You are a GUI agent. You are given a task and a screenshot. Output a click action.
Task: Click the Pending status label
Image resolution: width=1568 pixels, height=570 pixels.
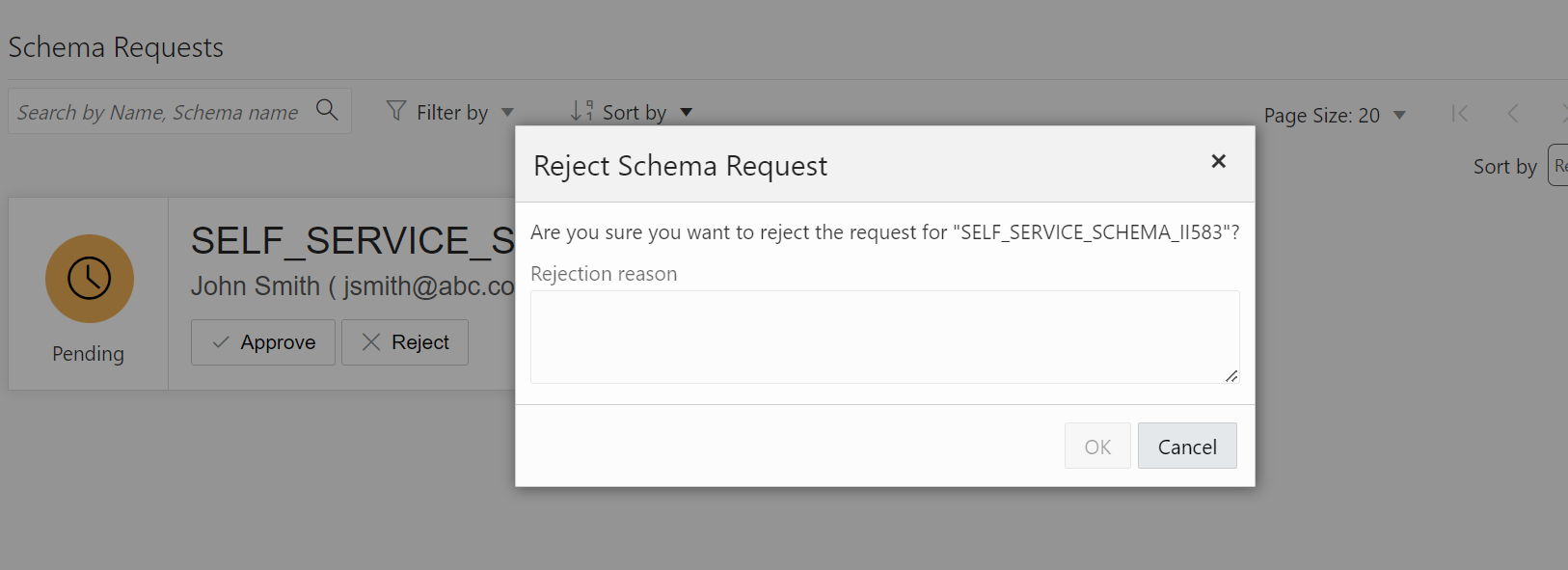[x=88, y=354]
